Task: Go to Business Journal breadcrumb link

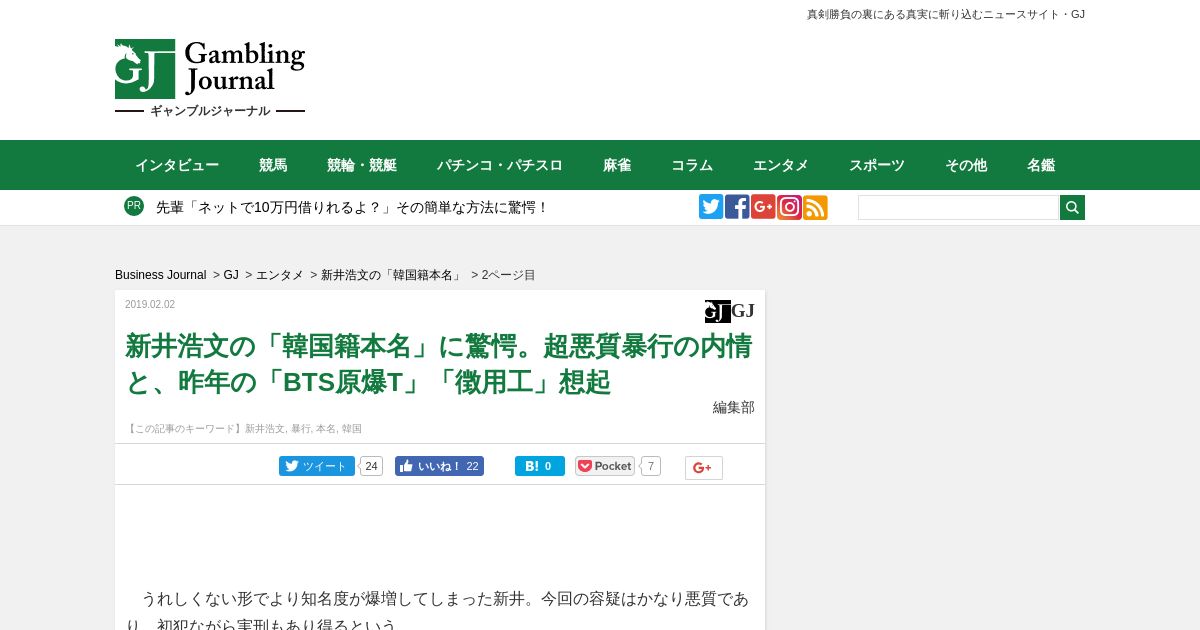Action: [160, 275]
